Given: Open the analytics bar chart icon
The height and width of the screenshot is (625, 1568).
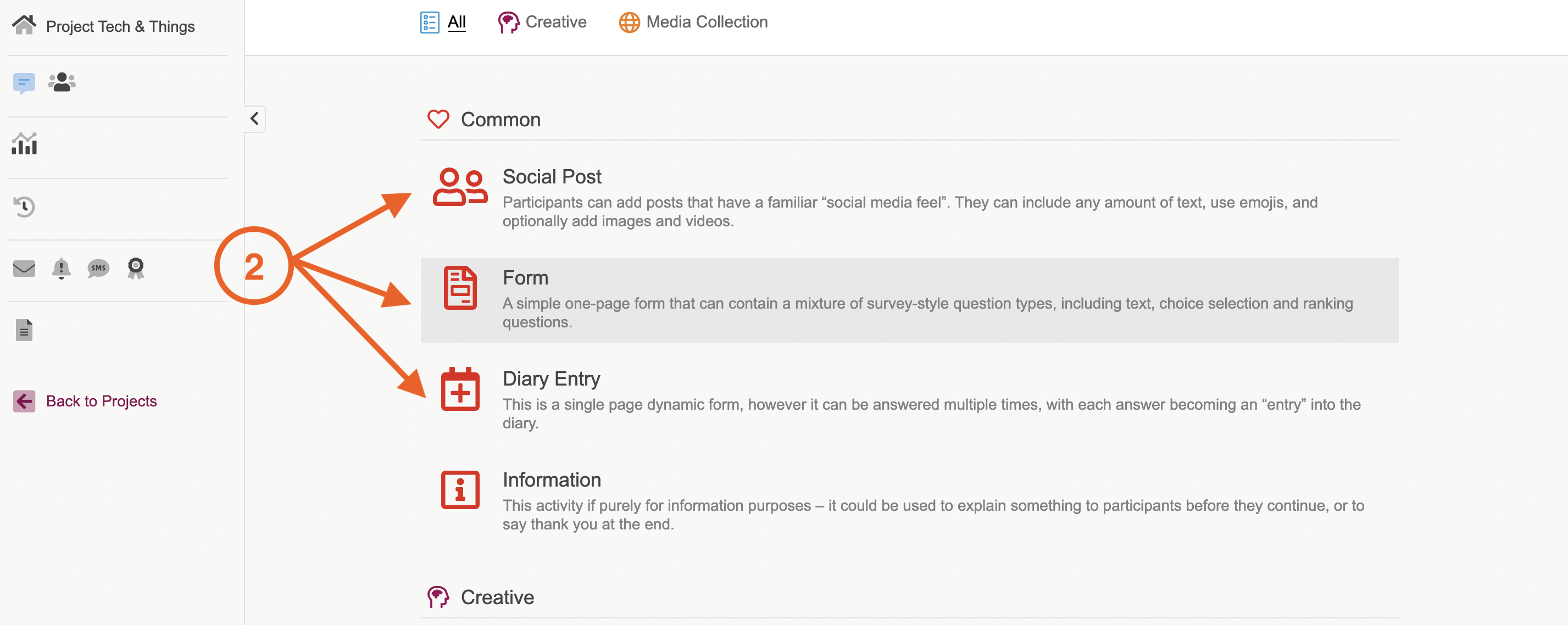Looking at the screenshot, I should (x=24, y=144).
